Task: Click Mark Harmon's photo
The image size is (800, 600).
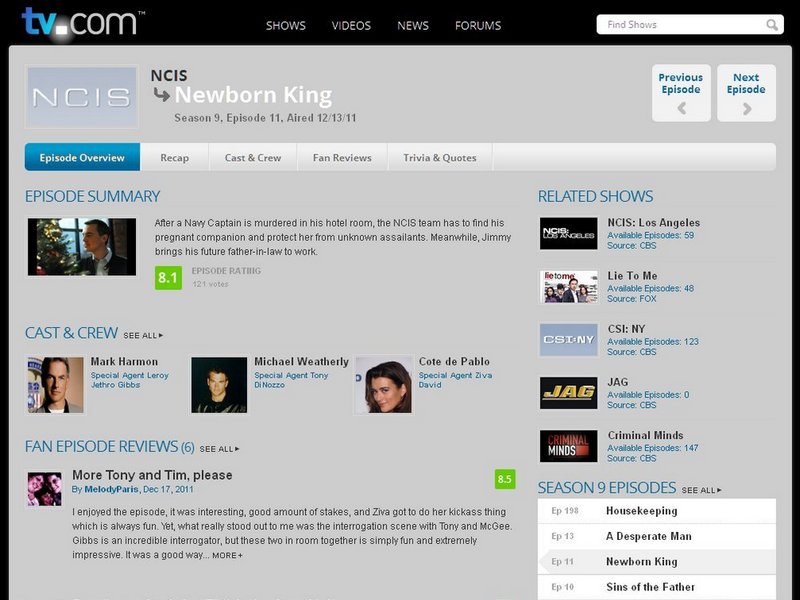Action: click(x=55, y=385)
